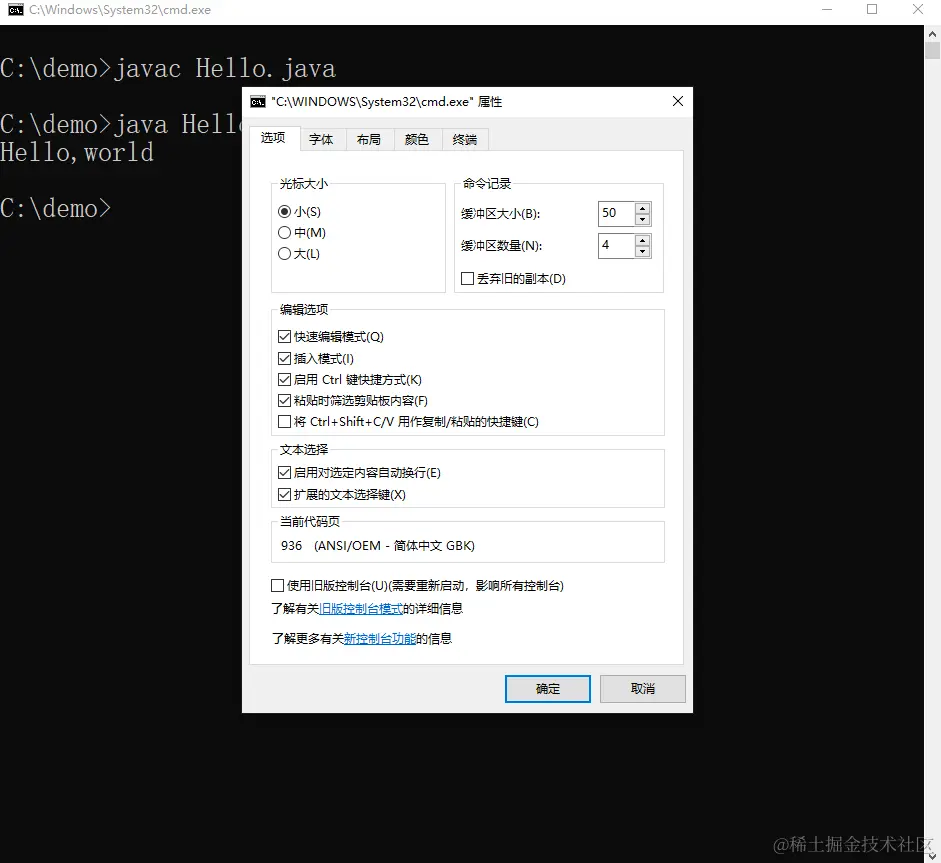Toggle 粘贴时筛选剪贴板内容(F)
941x863 pixels.
[284, 400]
